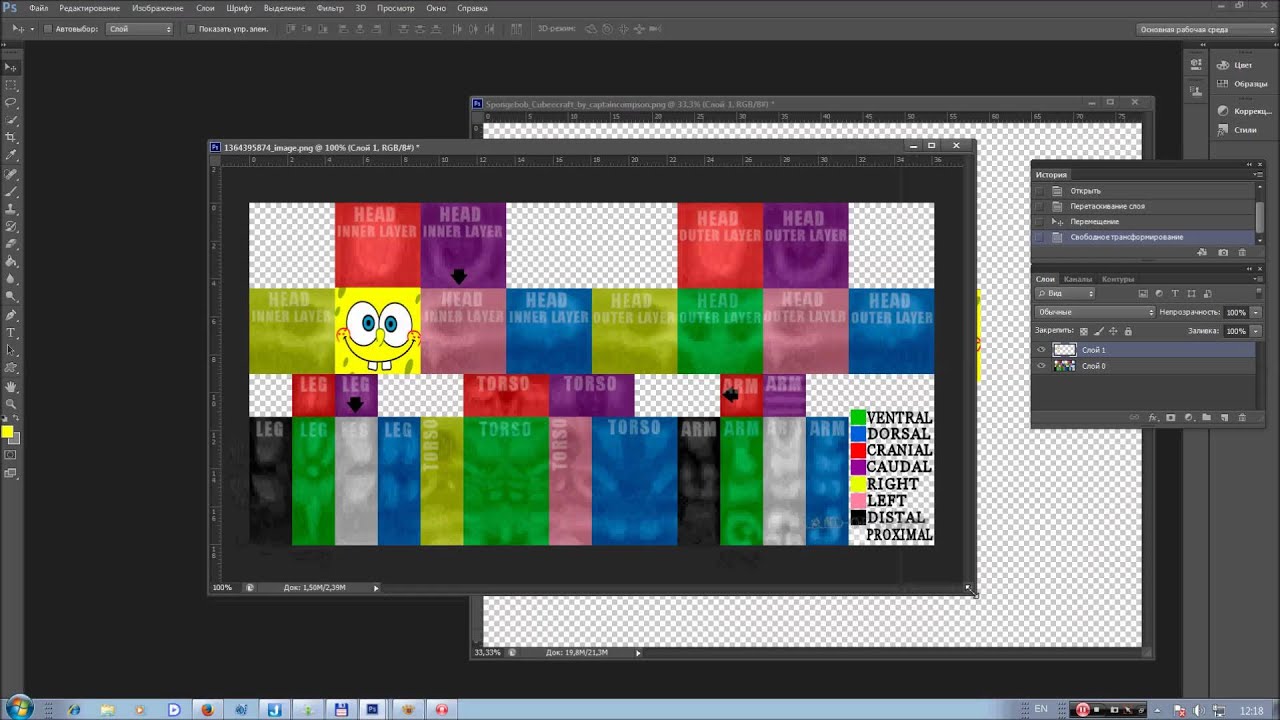Open the Изображение menu
The width and height of the screenshot is (1280, 720).
pyautogui.click(x=157, y=8)
